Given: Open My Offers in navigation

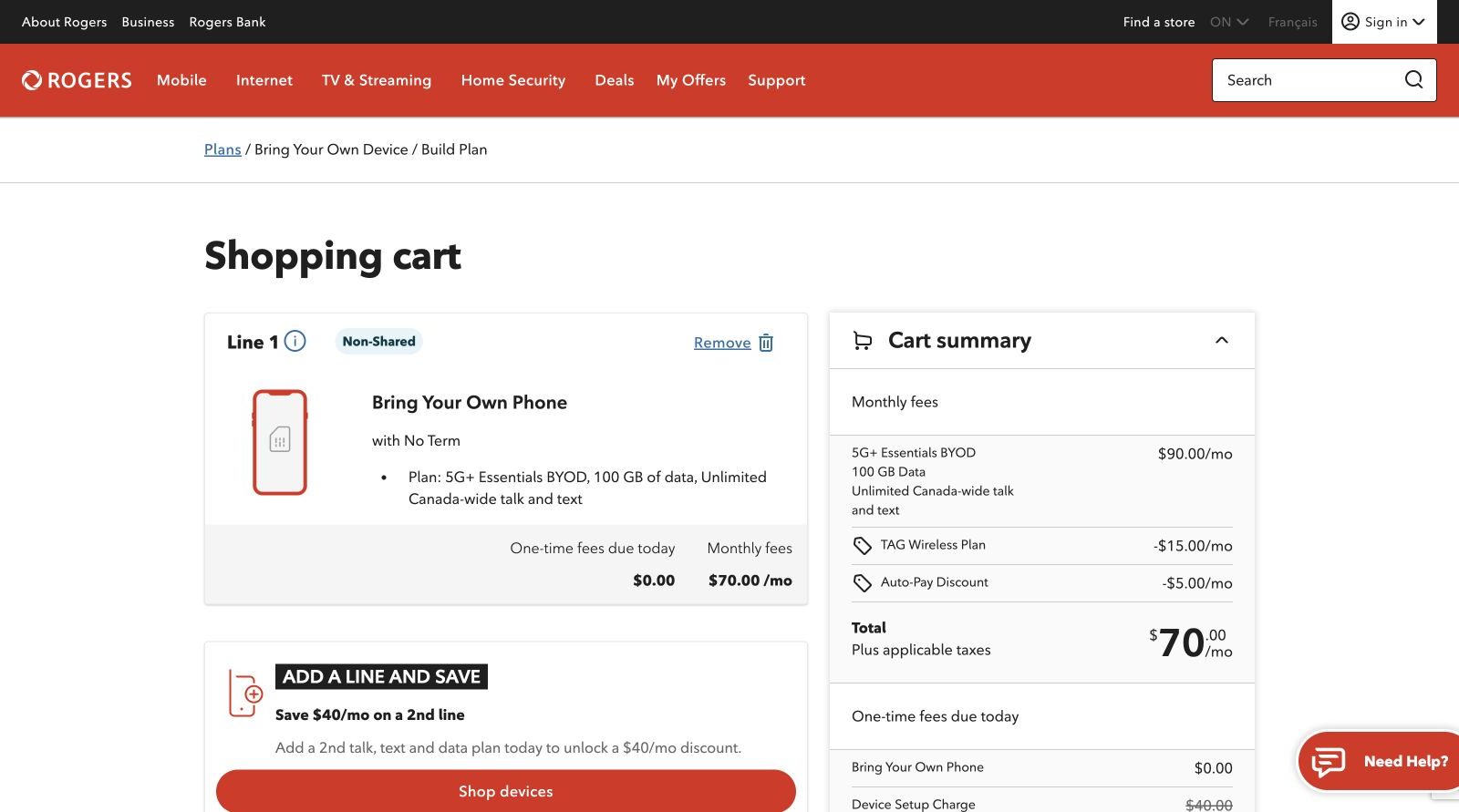Looking at the screenshot, I should (691, 80).
